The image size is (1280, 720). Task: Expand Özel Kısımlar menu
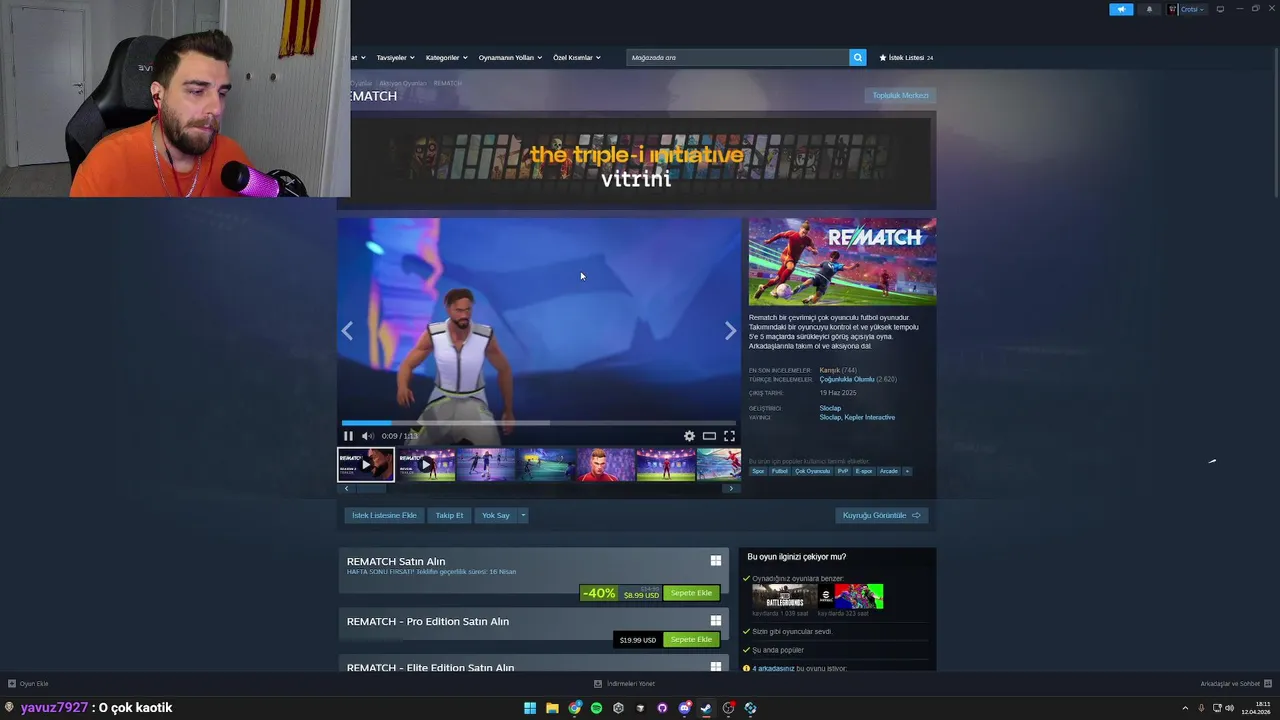coord(577,58)
